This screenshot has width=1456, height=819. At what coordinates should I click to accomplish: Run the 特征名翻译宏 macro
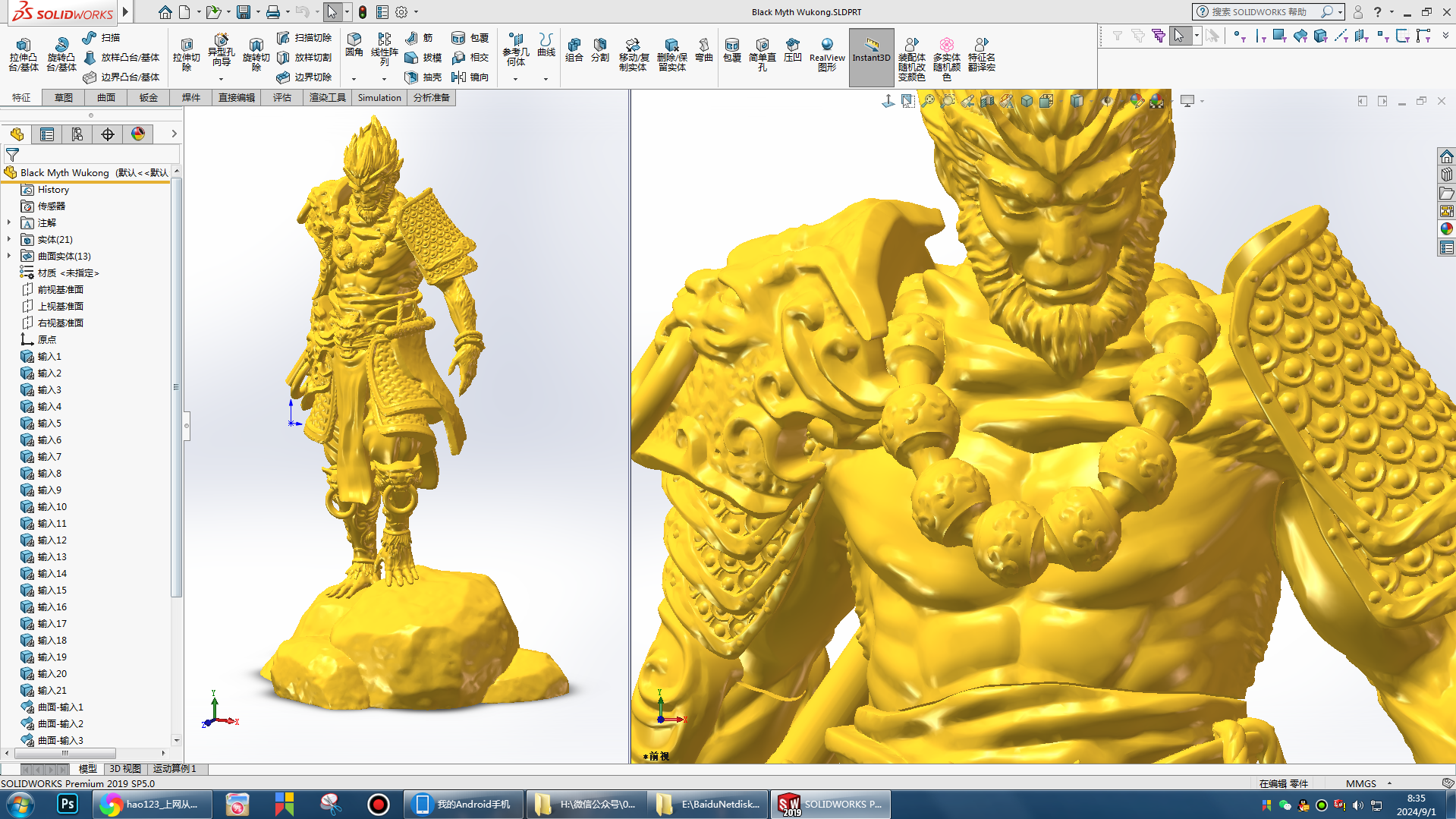981,55
